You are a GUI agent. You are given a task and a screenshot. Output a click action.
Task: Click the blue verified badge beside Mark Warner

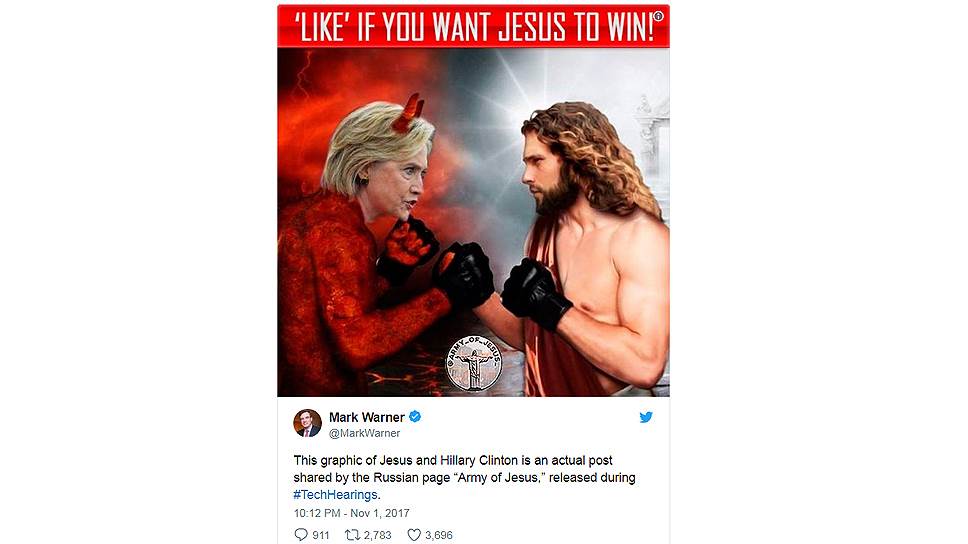(415, 417)
